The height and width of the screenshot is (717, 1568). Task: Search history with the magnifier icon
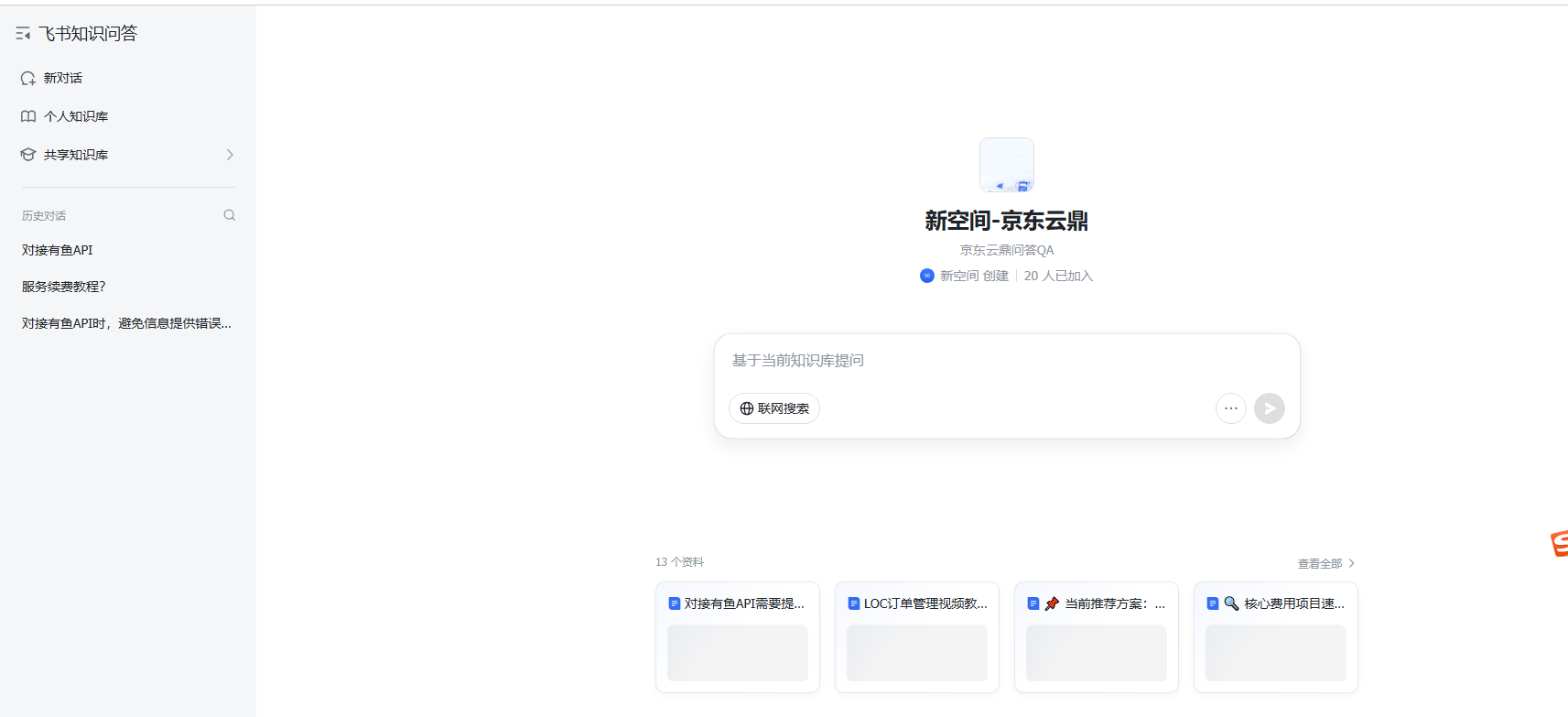pos(230,215)
